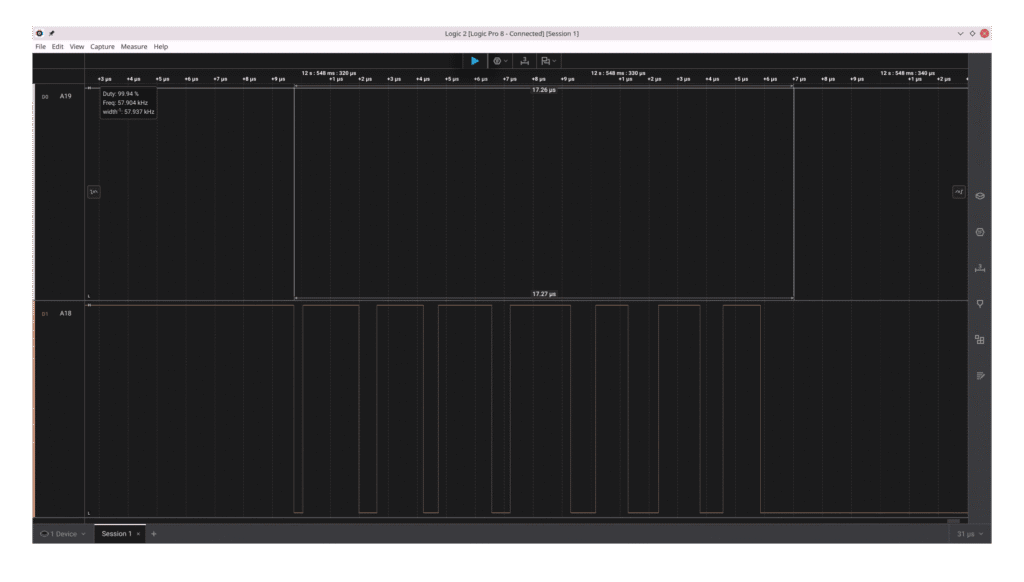The height and width of the screenshot is (582, 1024).
Task: Open the File menu
Action: tap(40, 47)
